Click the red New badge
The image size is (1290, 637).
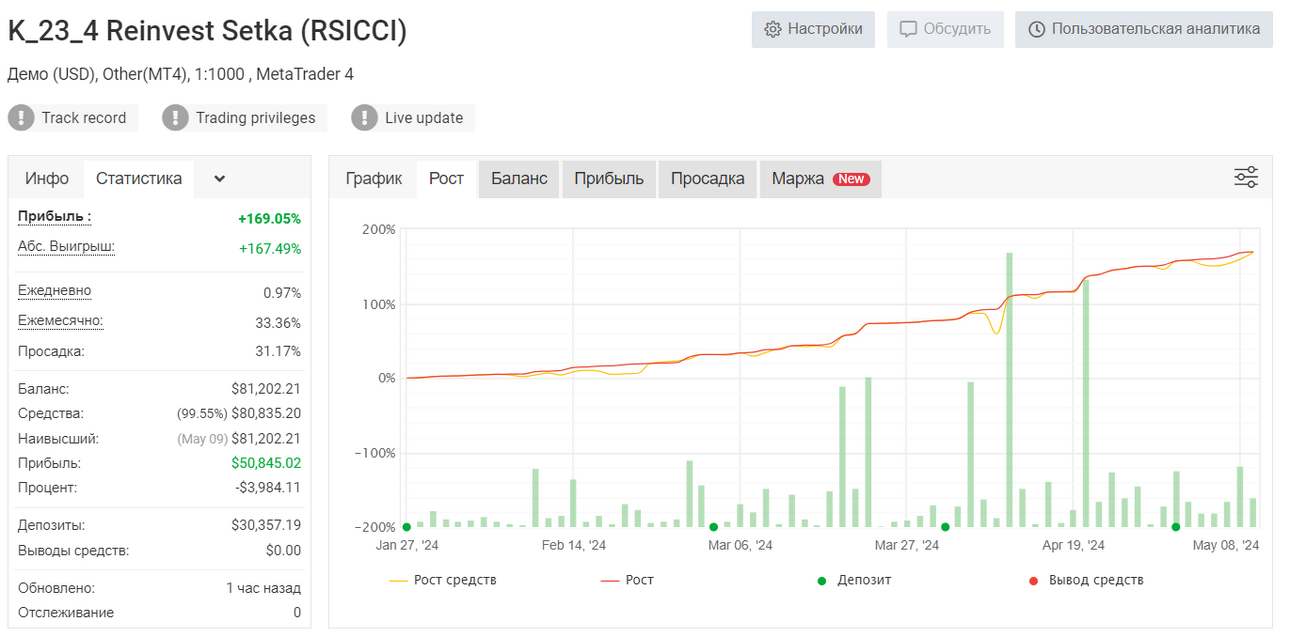[x=851, y=179]
